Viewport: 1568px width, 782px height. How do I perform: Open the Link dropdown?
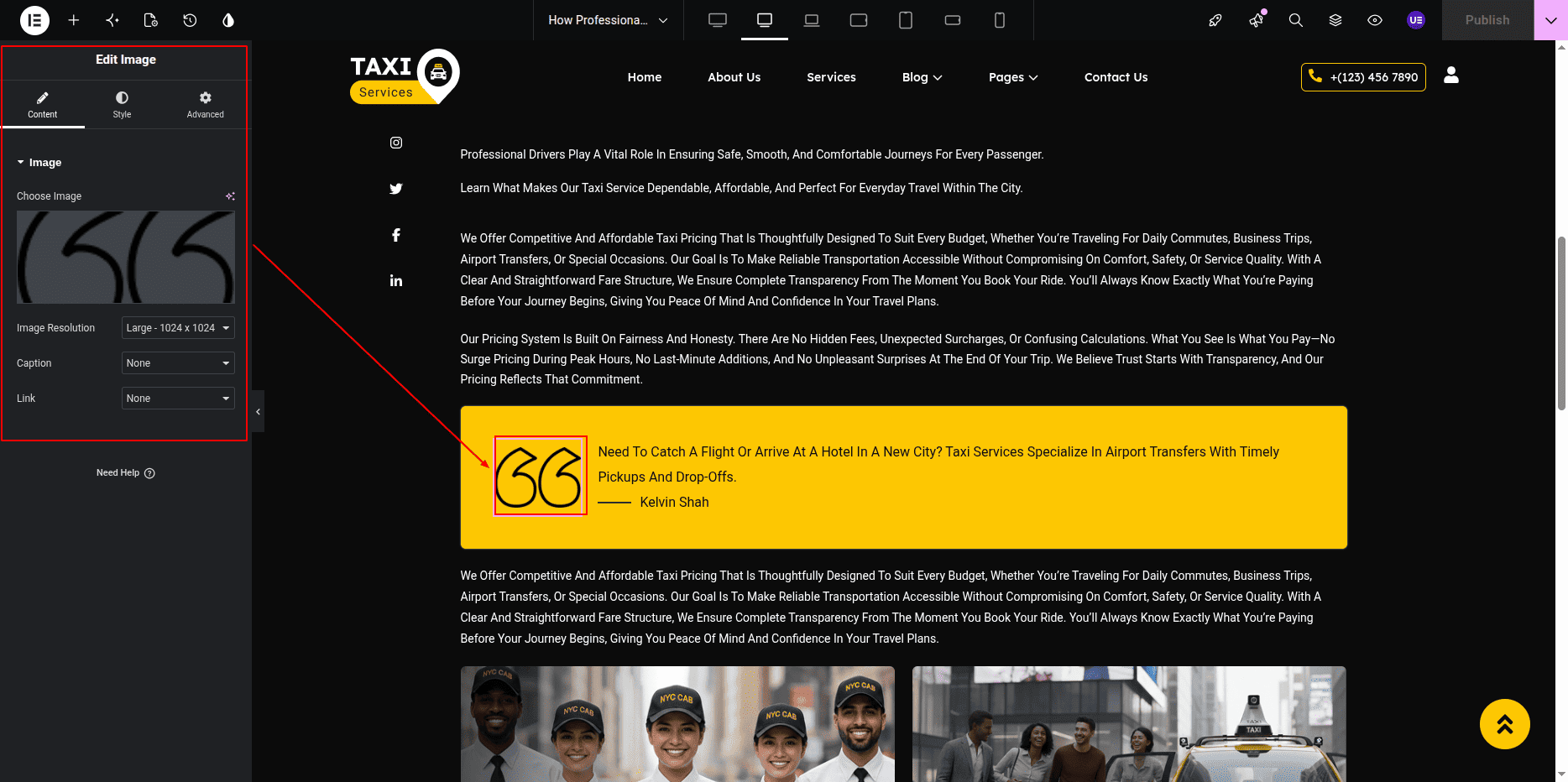pos(178,399)
